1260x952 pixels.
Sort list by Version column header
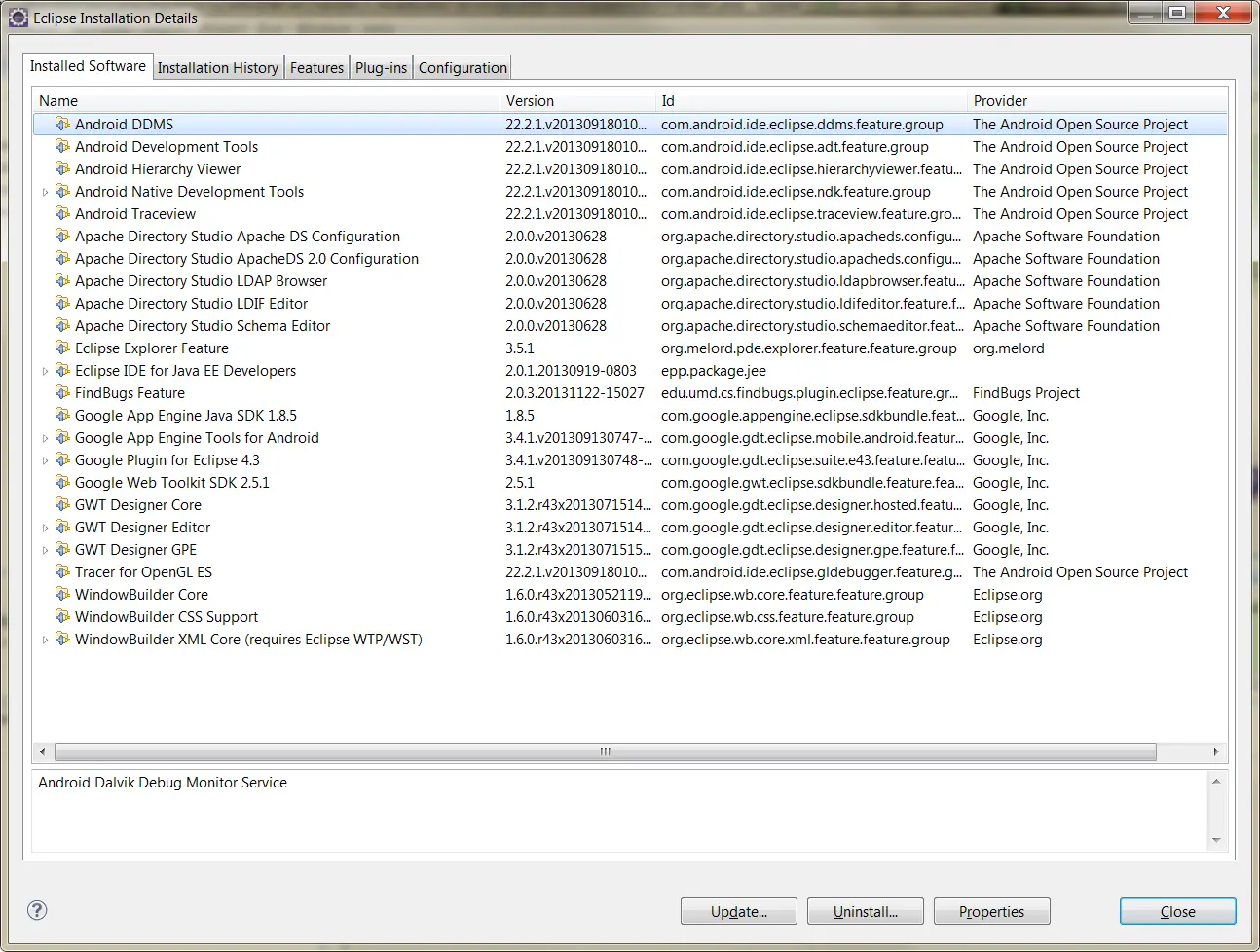tap(578, 100)
